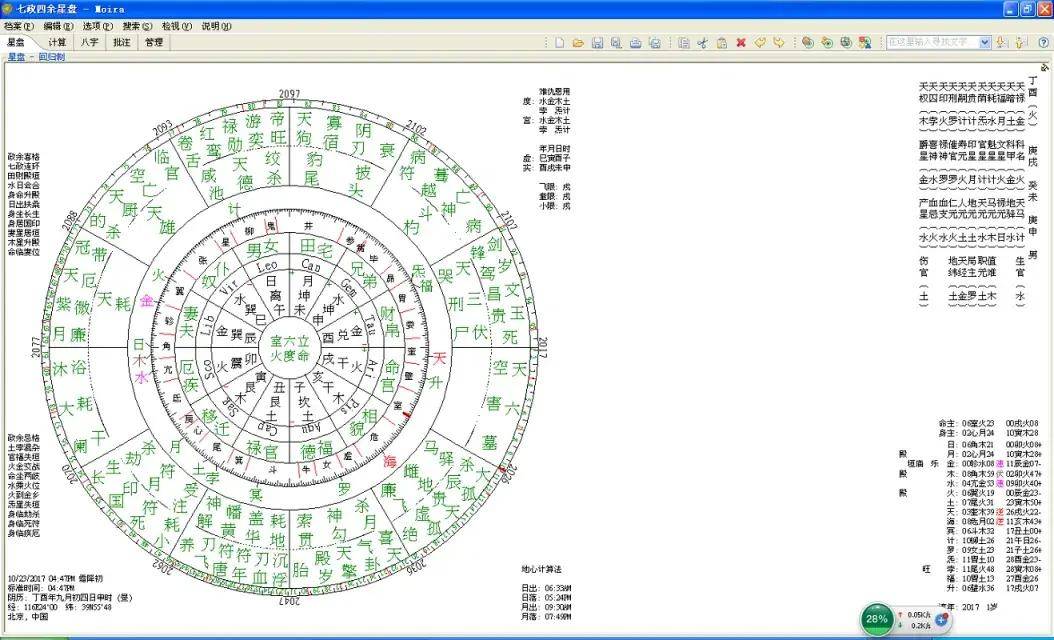The height and width of the screenshot is (640, 1054).
Task: Click the New file toolbar icon
Action: point(560,42)
